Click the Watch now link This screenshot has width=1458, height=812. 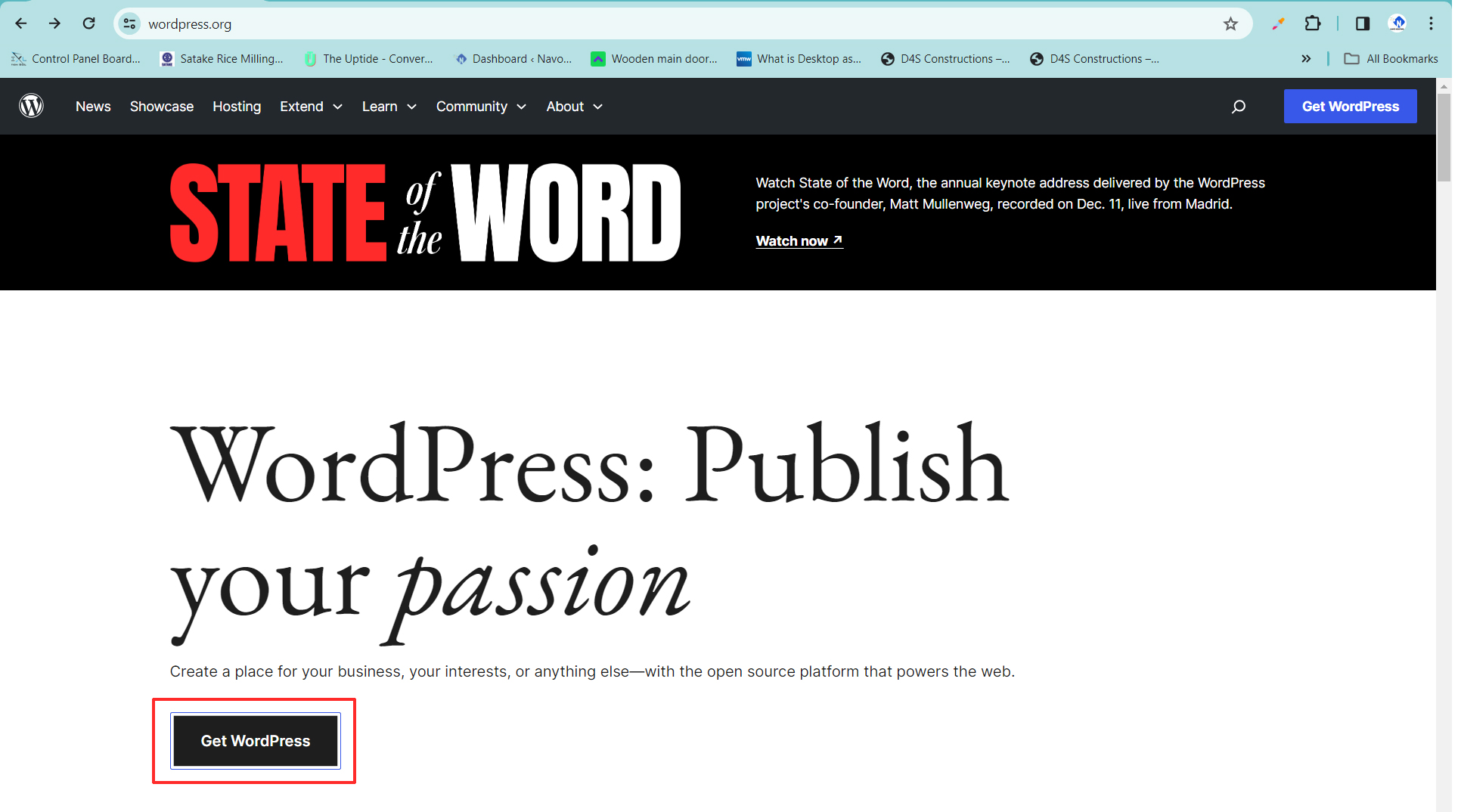799,240
